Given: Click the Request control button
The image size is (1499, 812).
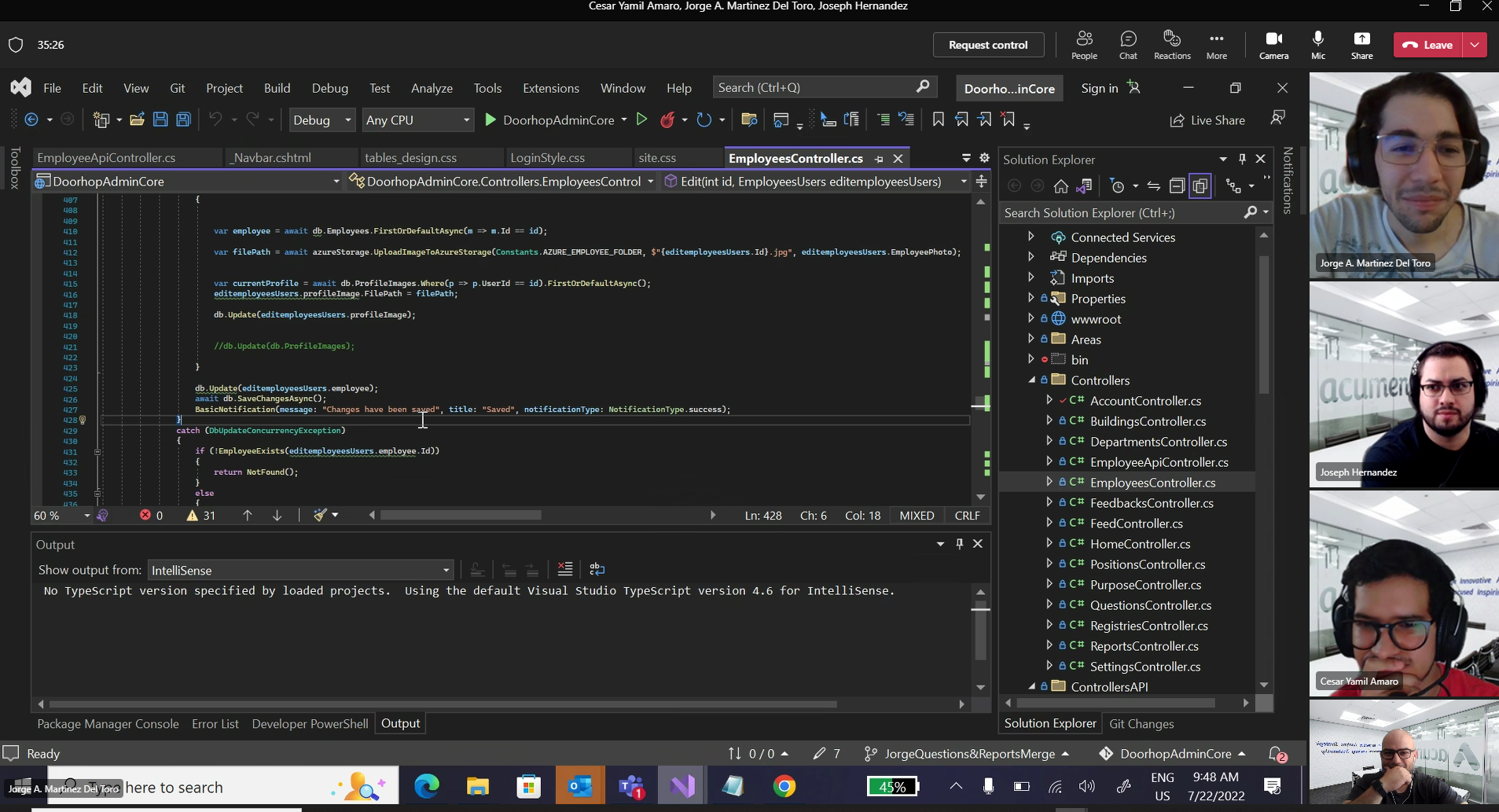Looking at the screenshot, I should click(x=987, y=45).
